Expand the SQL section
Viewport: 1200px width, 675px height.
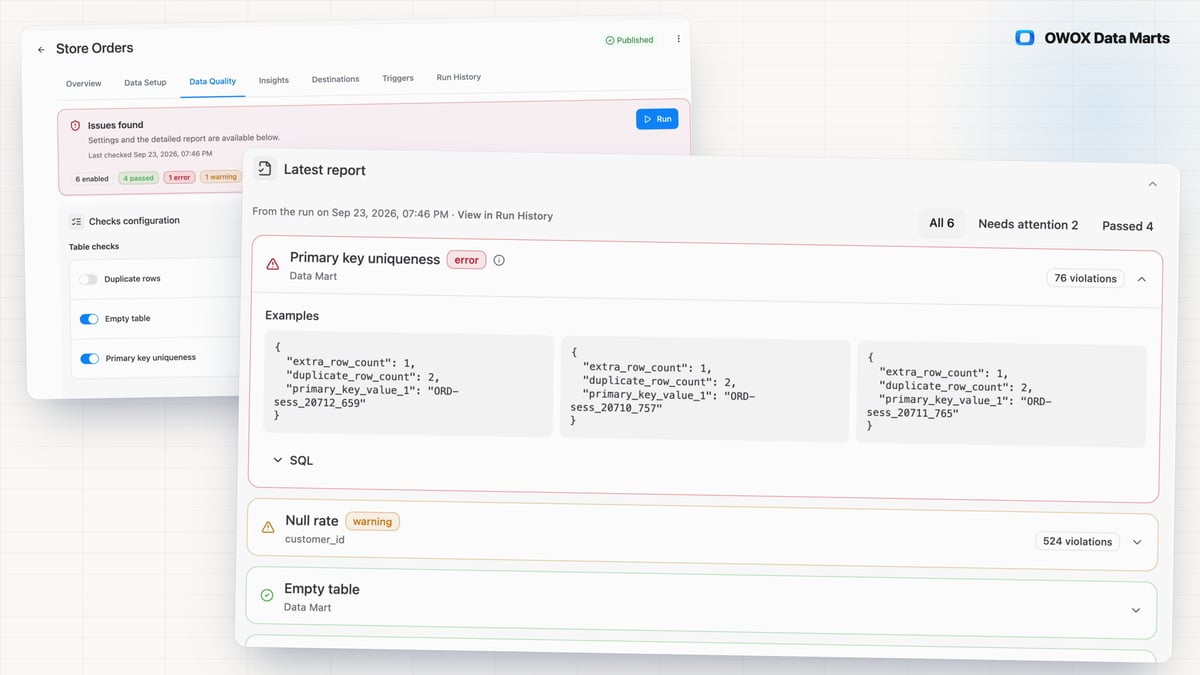(293, 460)
